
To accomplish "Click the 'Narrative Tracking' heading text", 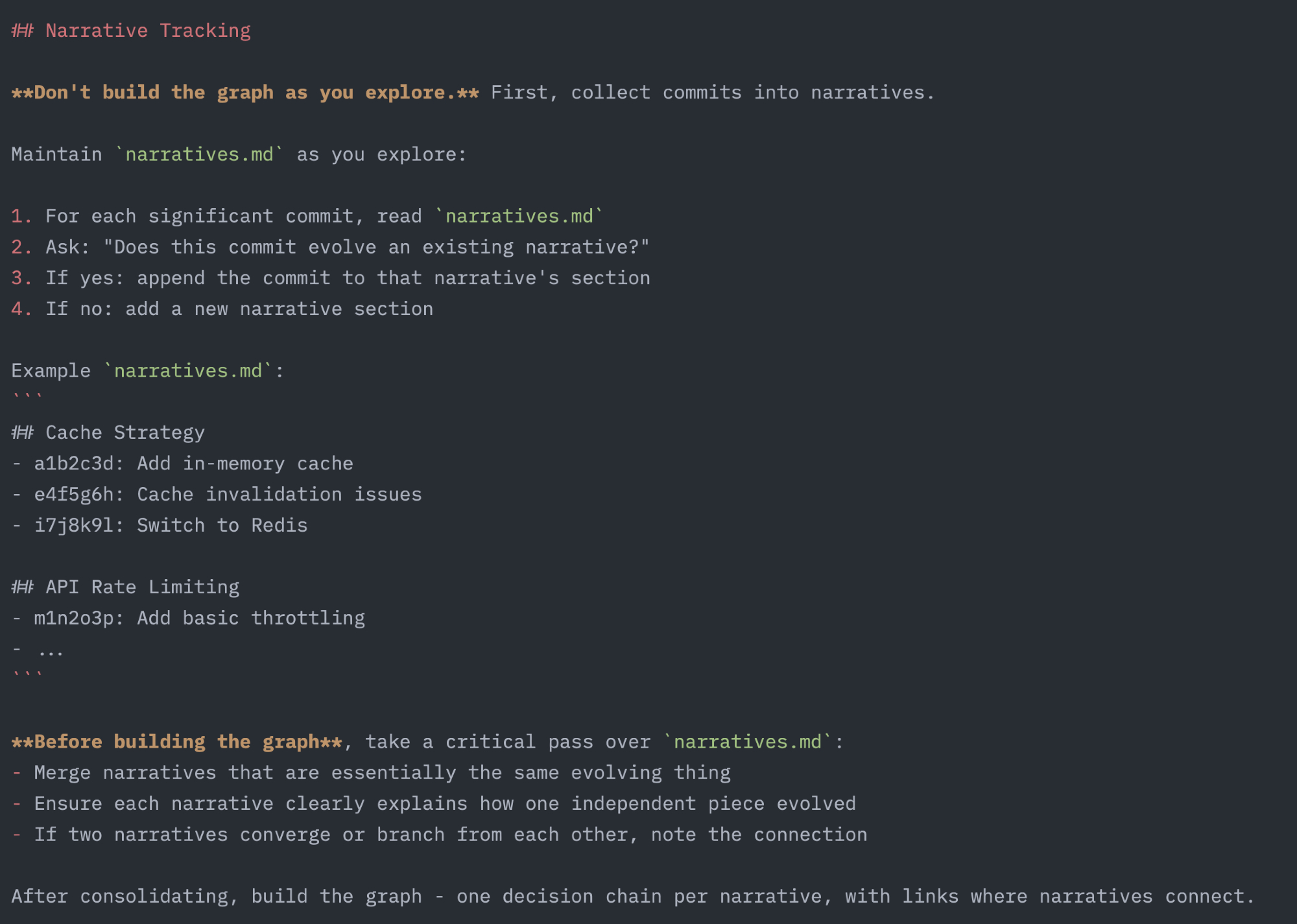I will [148, 30].
